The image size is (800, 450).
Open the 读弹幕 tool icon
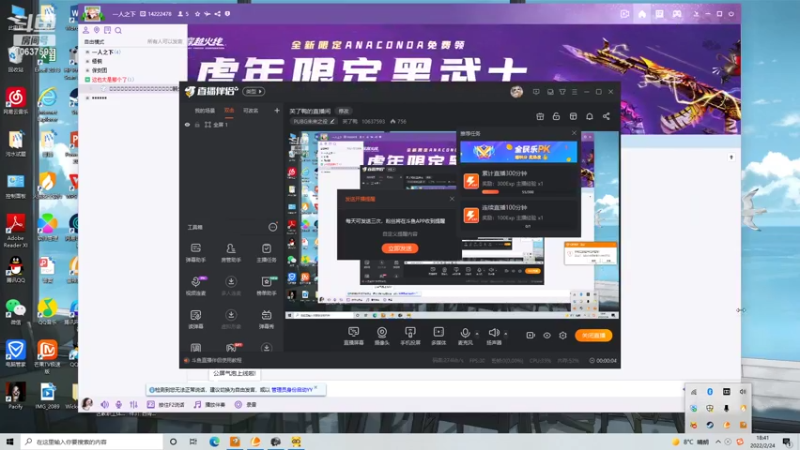(x=196, y=319)
